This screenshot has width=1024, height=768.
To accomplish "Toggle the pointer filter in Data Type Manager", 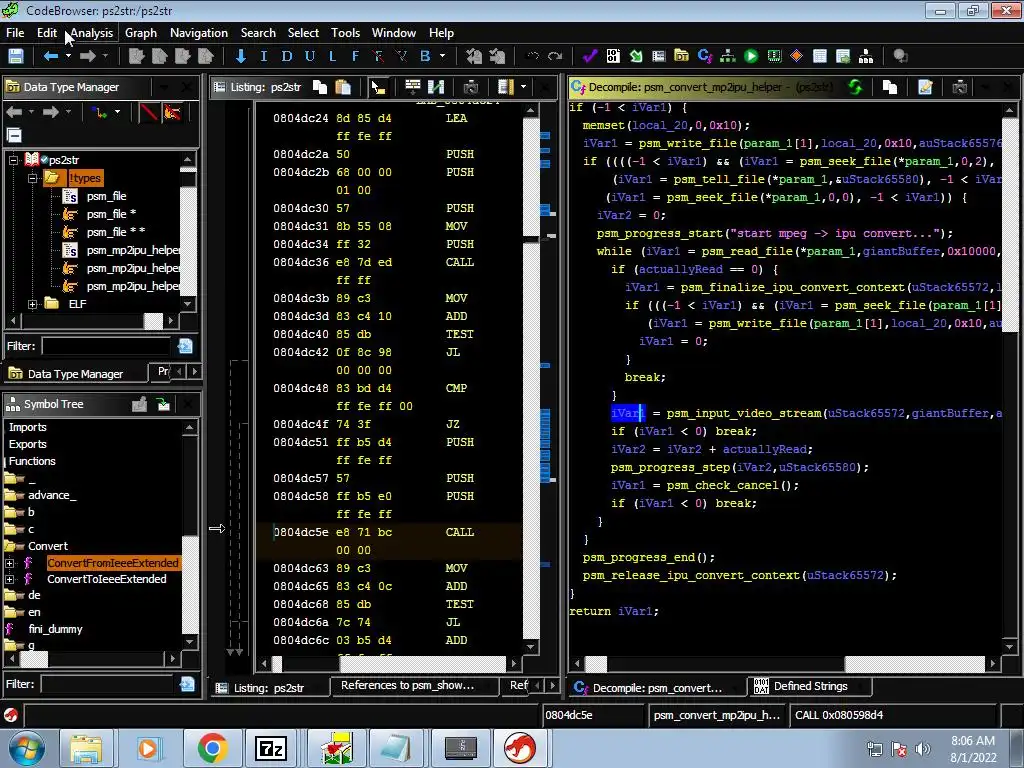I will pos(172,112).
